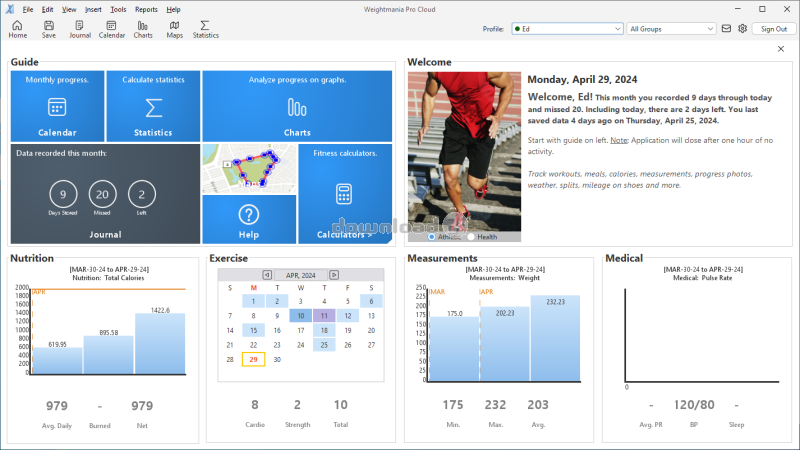Click the mail envelope icon
The width and height of the screenshot is (800, 450).
click(x=726, y=29)
